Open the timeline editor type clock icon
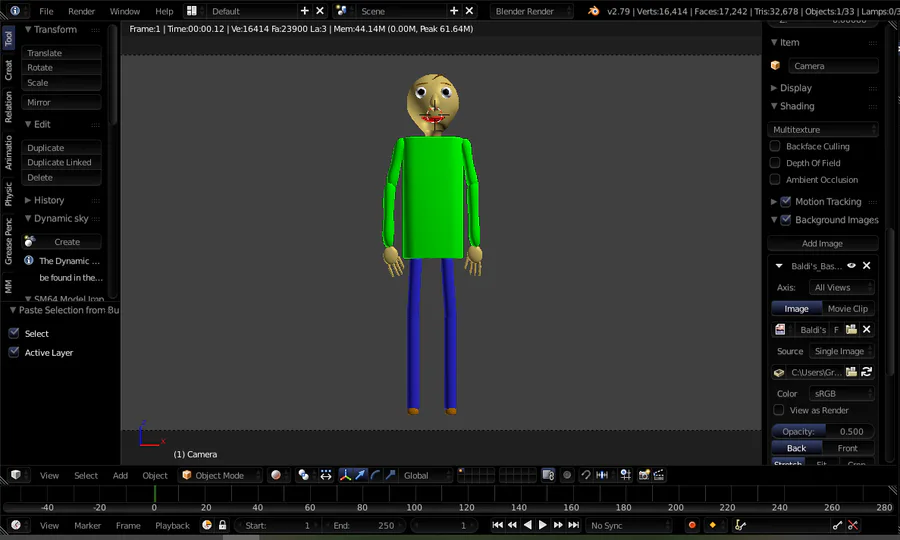This screenshot has width=900, height=540. pos(15,525)
